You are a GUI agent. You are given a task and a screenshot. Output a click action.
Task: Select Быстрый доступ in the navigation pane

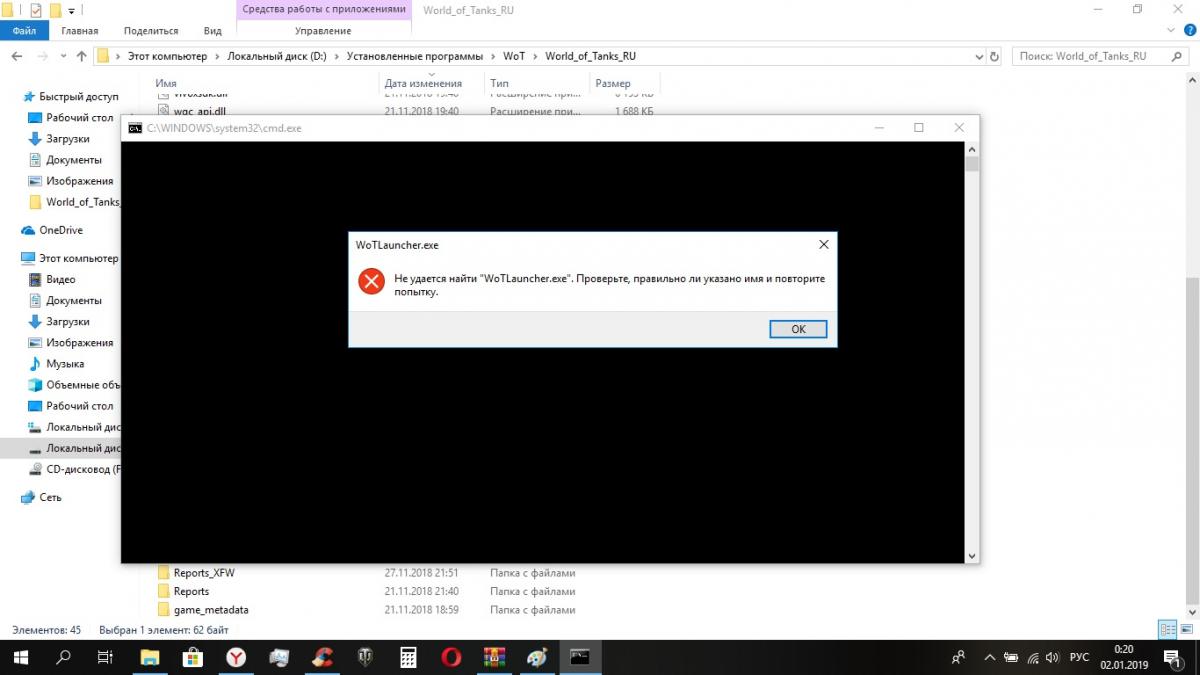tap(78, 97)
